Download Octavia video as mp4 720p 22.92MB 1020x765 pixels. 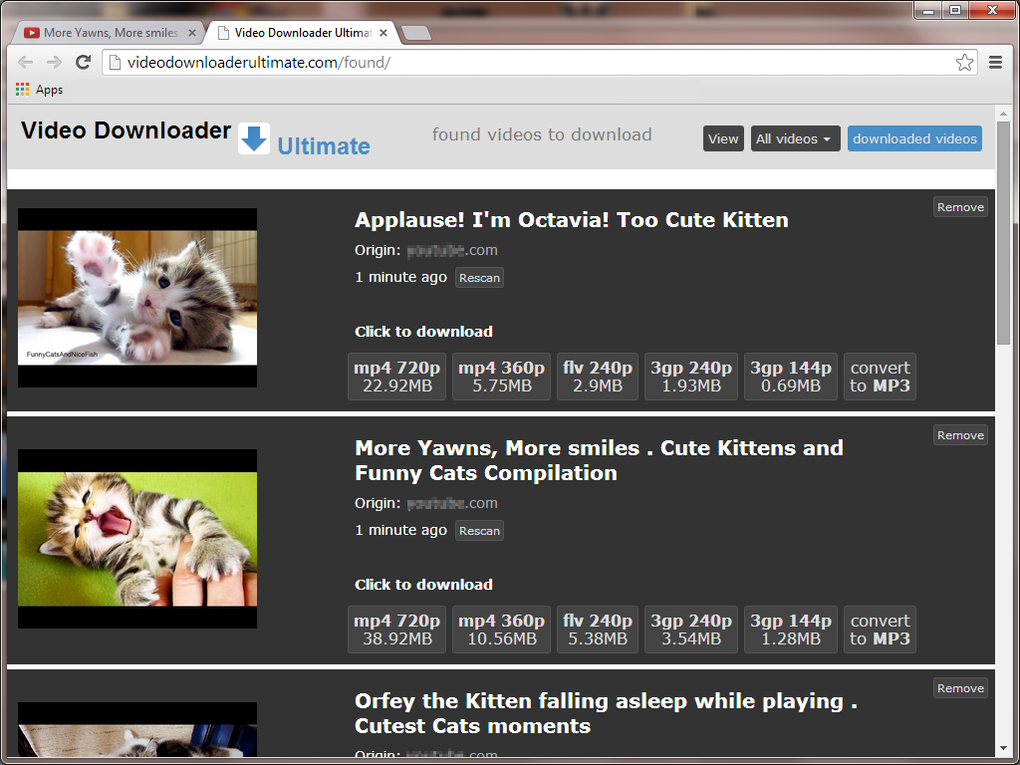coord(397,377)
